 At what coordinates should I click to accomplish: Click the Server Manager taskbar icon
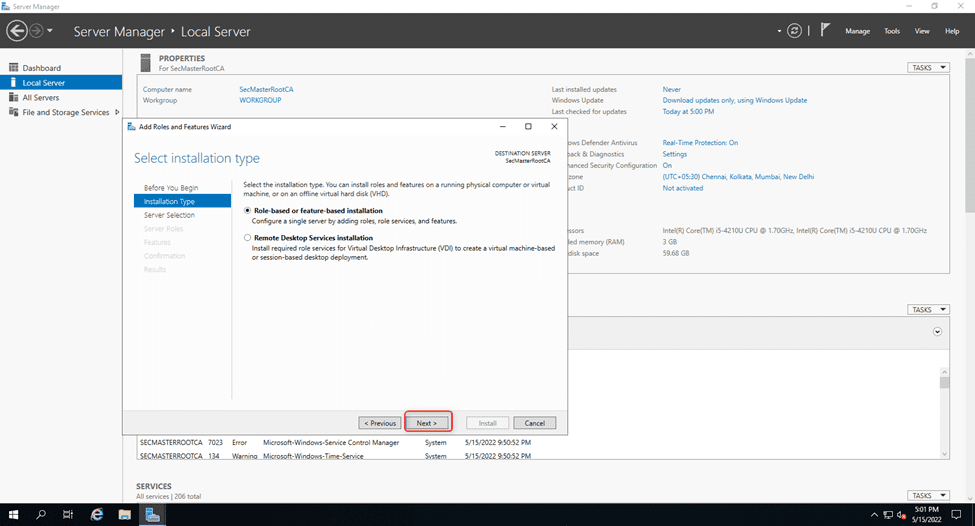[152, 515]
